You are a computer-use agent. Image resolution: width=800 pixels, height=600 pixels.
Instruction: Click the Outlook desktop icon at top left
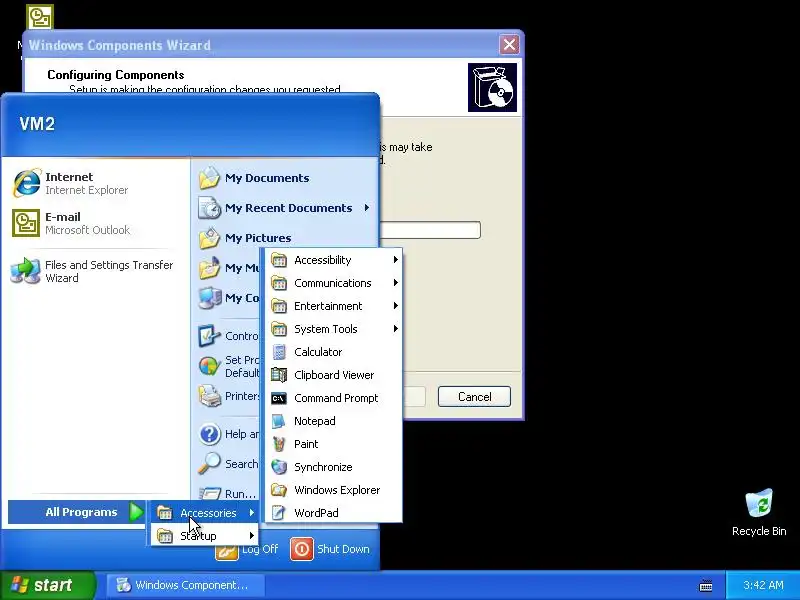pyautogui.click(x=40, y=17)
